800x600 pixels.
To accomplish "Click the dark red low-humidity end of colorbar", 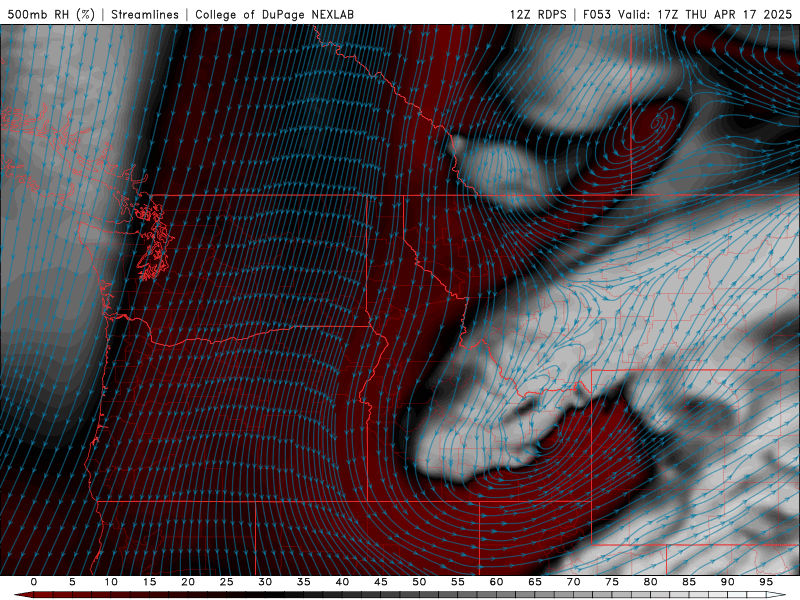I will pyautogui.click(x=23, y=595).
